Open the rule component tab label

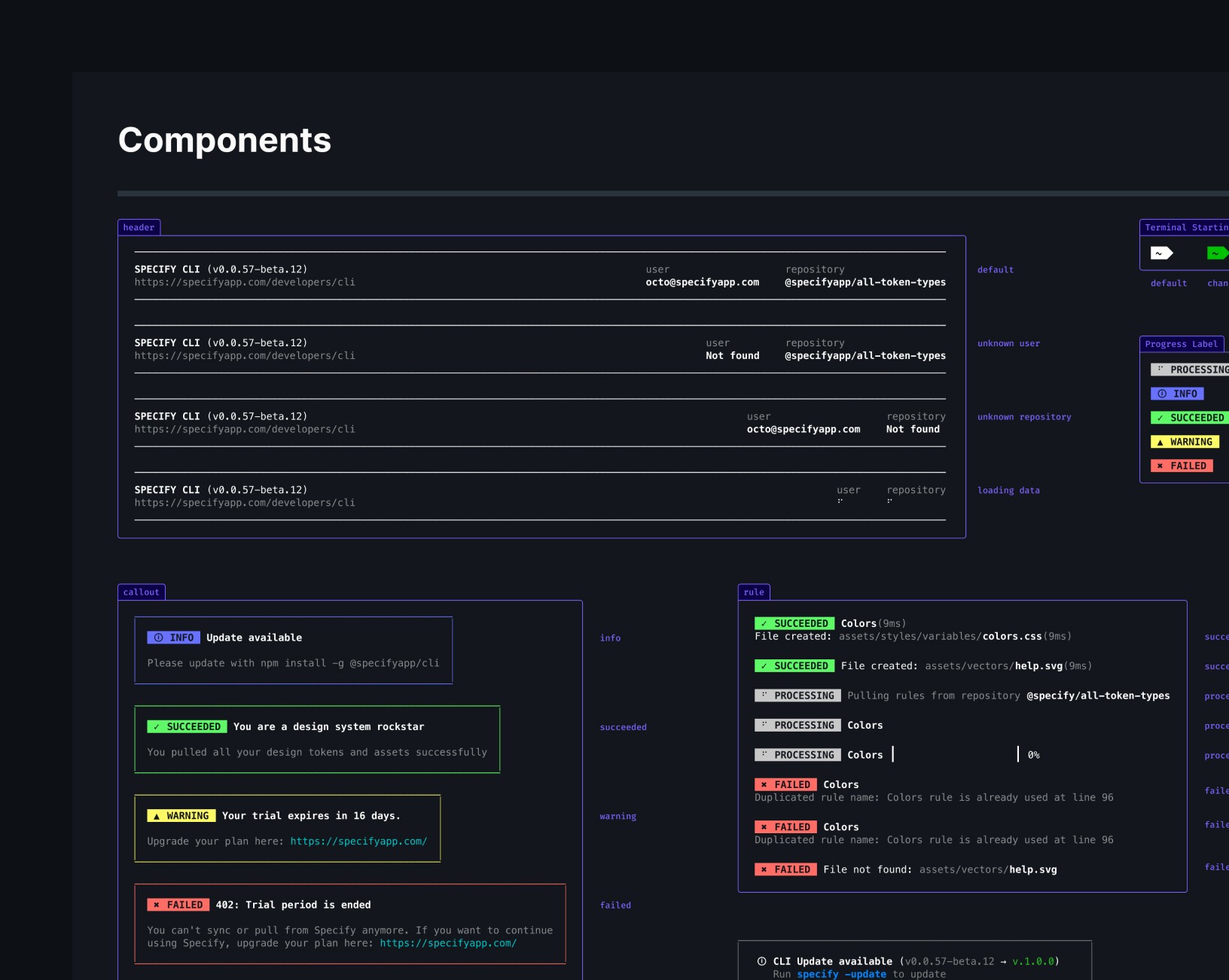754,592
